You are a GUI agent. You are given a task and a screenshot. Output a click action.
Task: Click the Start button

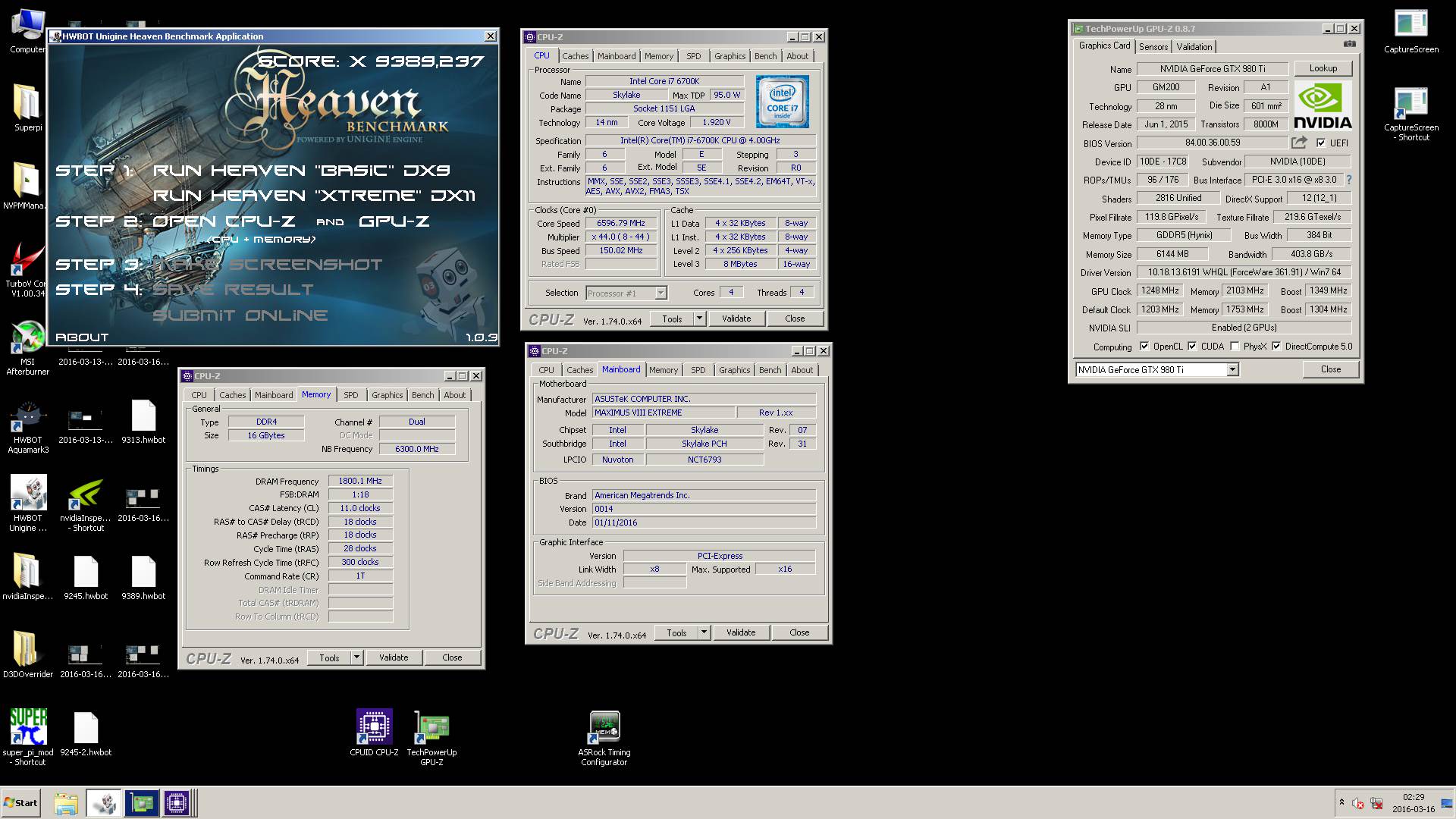coord(20,803)
